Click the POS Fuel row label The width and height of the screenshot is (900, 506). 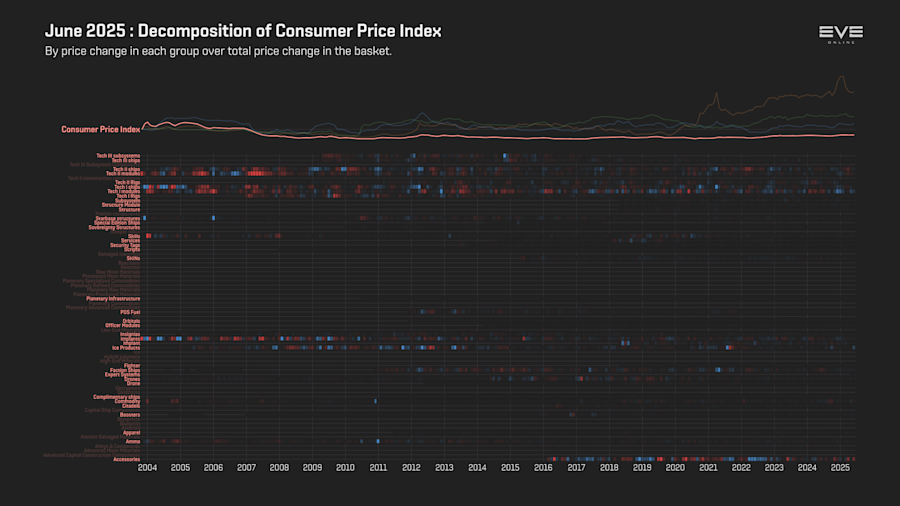pos(130,312)
